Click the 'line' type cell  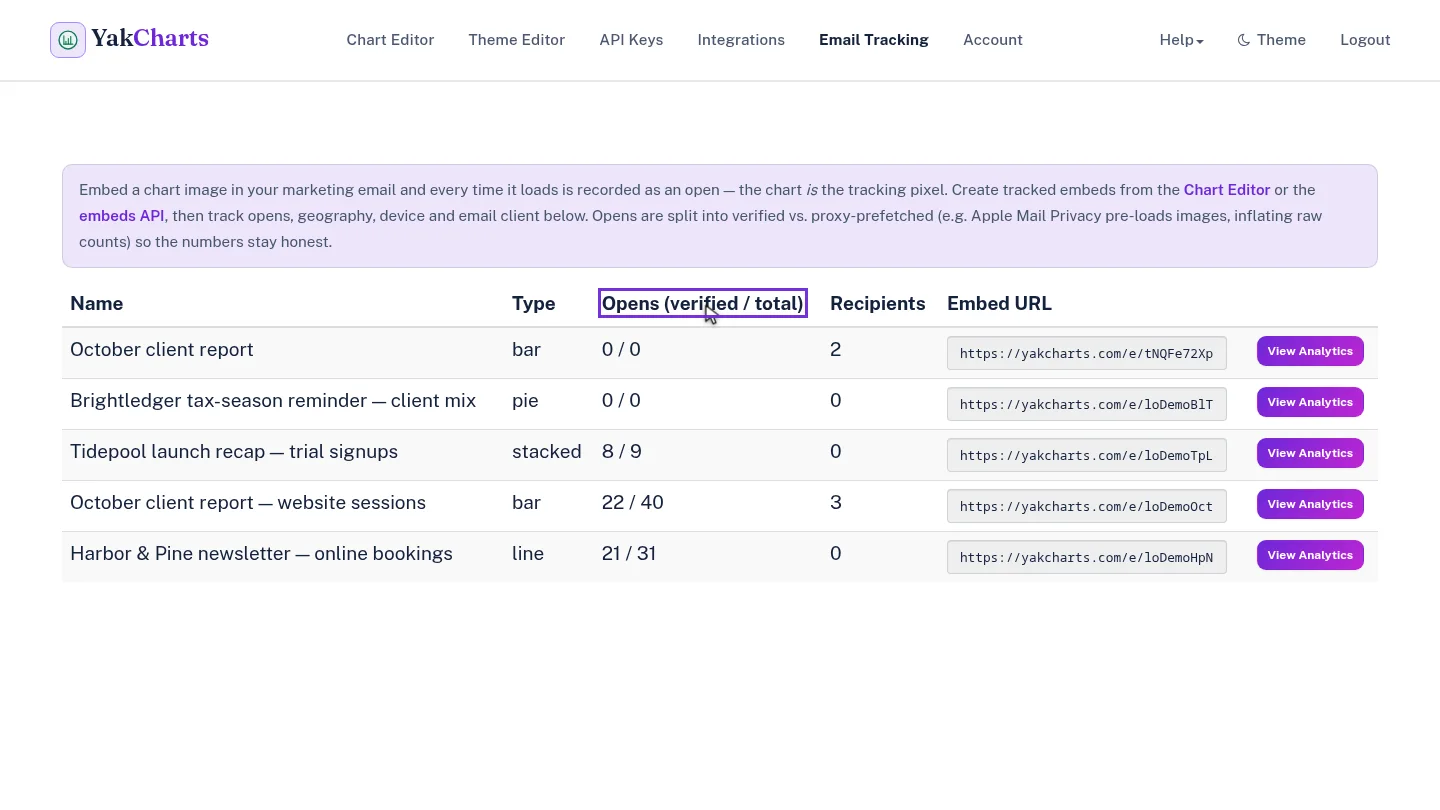pyautogui.click(x=528, y=554)
